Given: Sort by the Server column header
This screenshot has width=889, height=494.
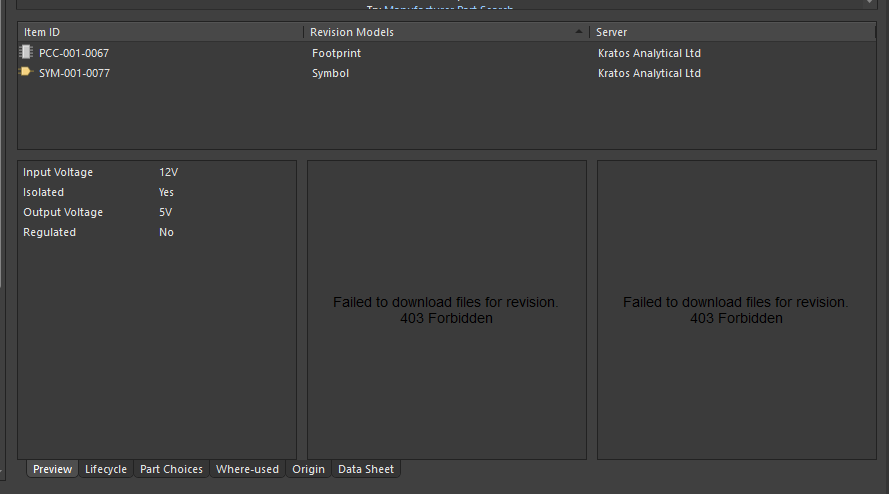Looking at the screenshot, I should [x=733, y=32].
